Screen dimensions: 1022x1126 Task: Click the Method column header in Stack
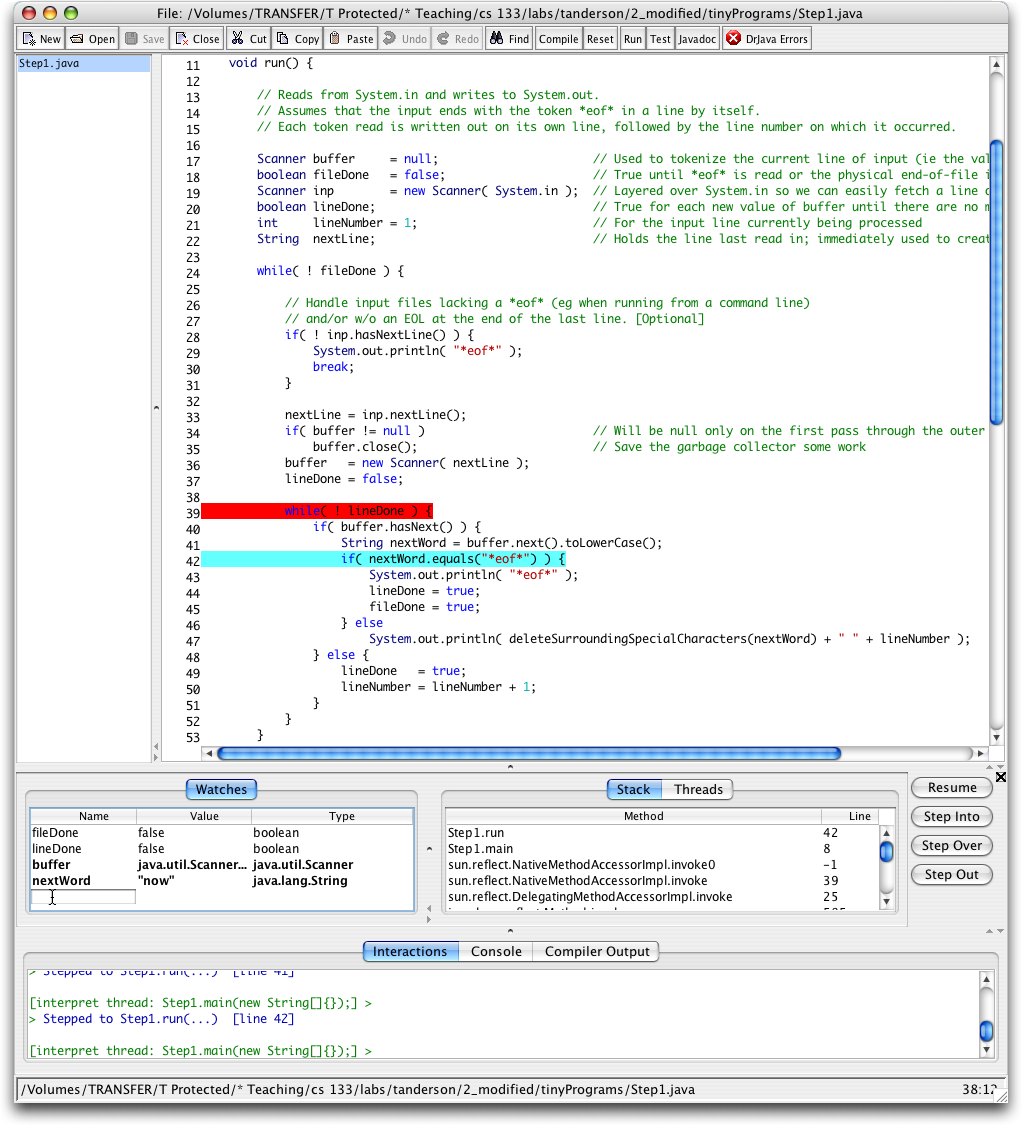[x=633, y=816]
